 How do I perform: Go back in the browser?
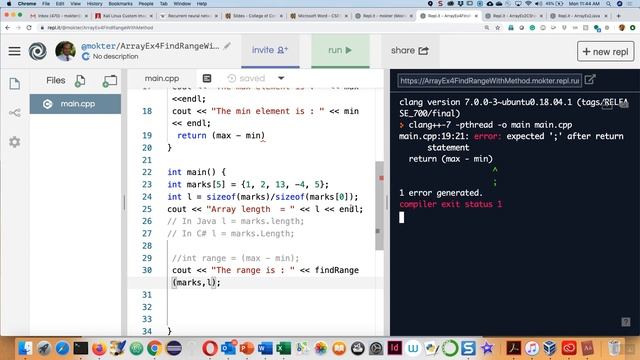(7, 28)
